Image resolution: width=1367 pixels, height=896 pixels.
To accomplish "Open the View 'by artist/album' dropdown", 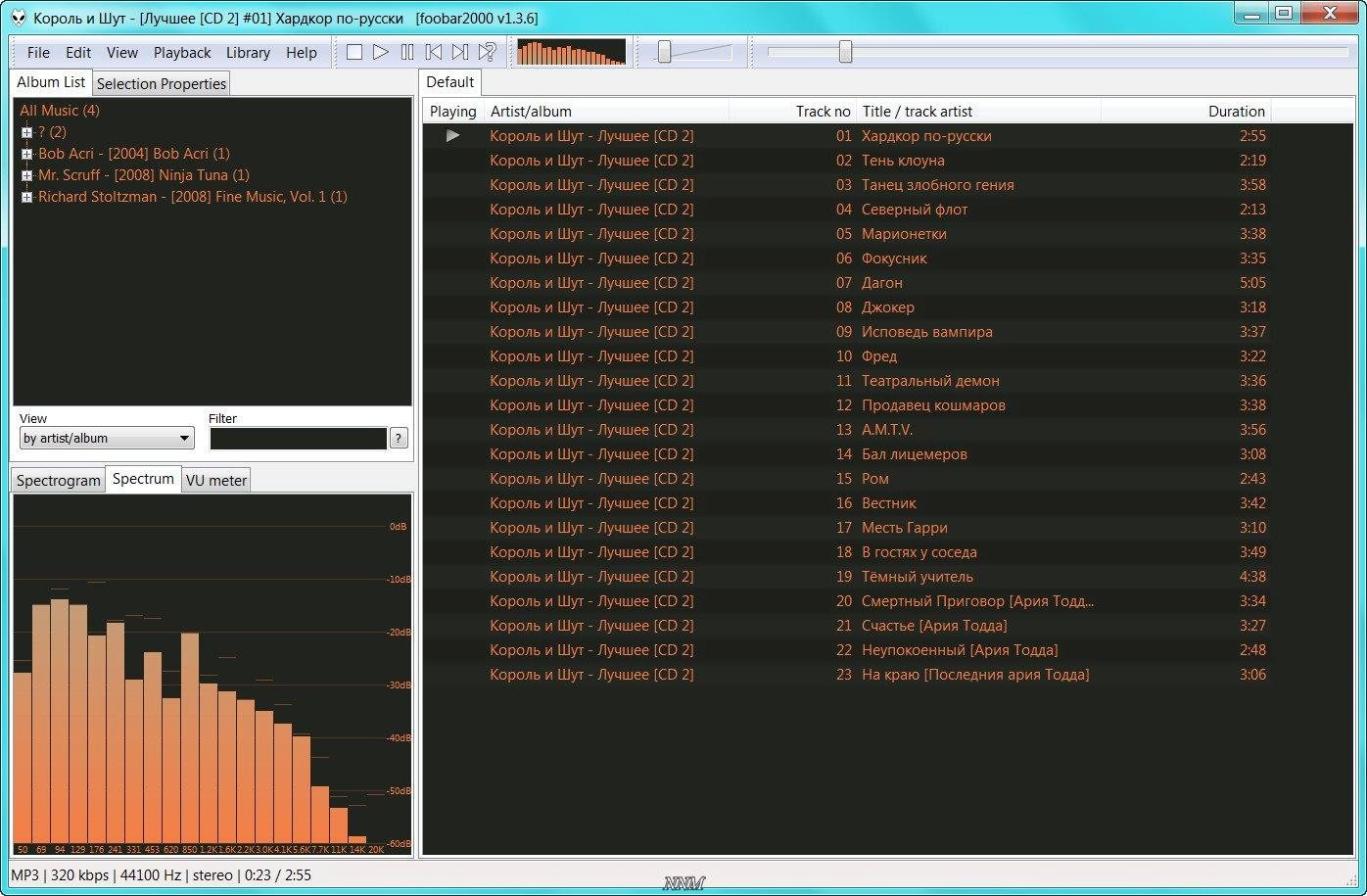I will click(107, 439).
